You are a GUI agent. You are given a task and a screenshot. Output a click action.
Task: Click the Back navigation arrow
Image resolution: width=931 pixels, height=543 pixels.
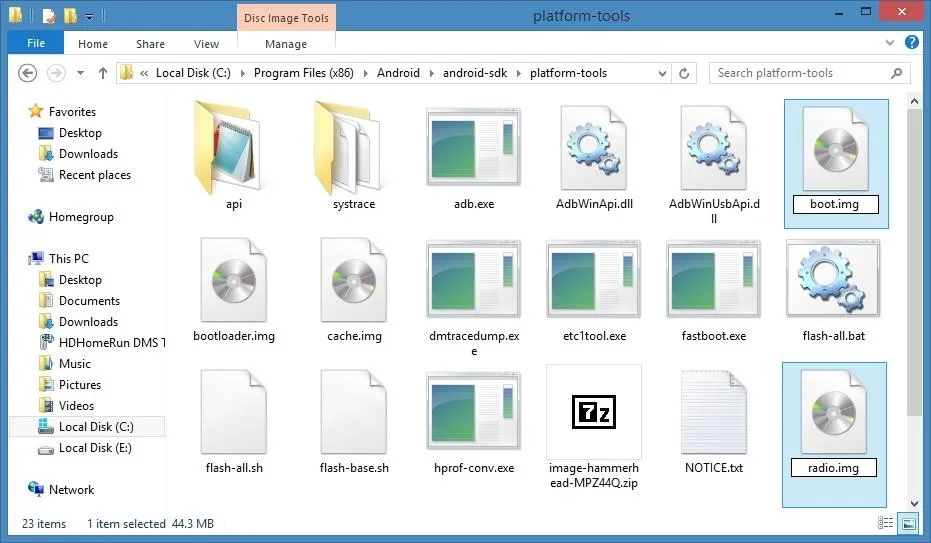[27, 73]
